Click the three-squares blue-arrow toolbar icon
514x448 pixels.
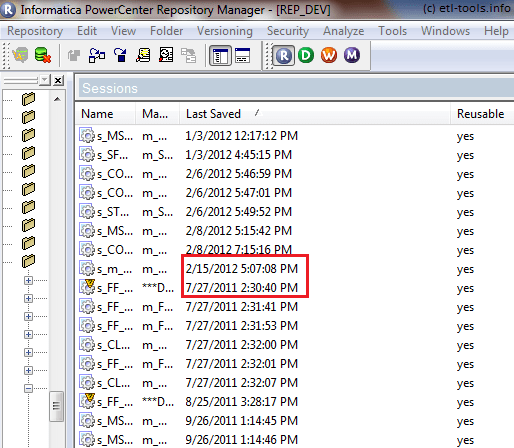pyautogui.click(x=97, y=55)
